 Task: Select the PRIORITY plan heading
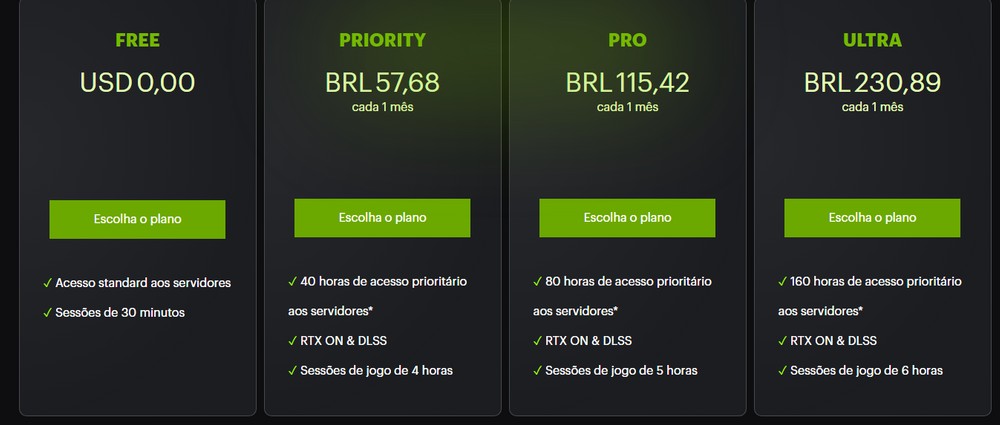(382, 40)
